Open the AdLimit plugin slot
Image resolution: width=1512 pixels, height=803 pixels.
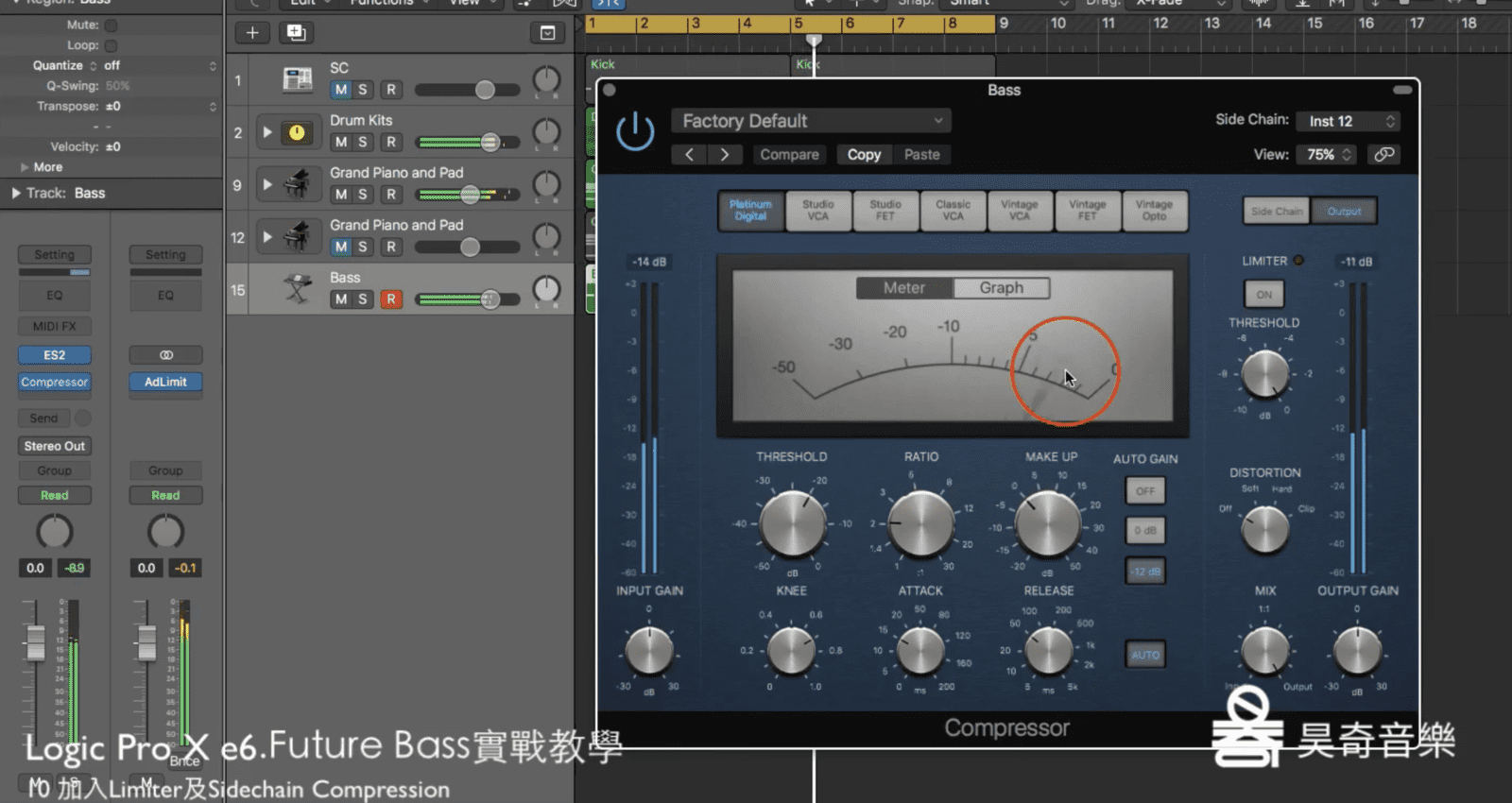click(166, 382)
